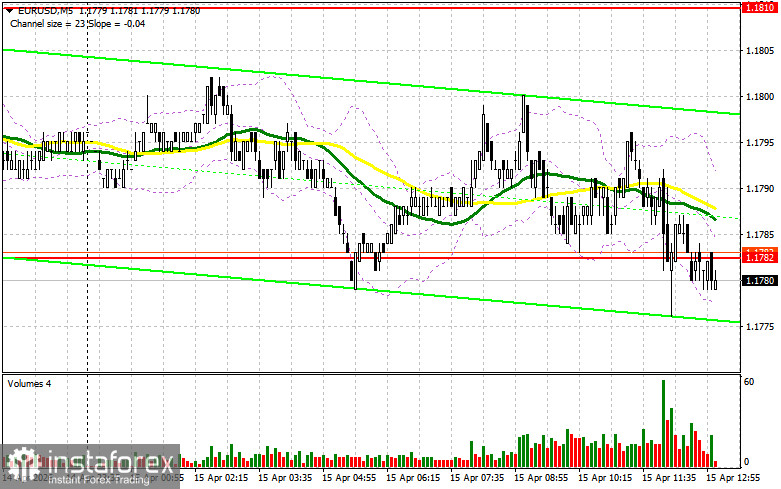Click the tallest green volume bar

(x=663, y=424)
